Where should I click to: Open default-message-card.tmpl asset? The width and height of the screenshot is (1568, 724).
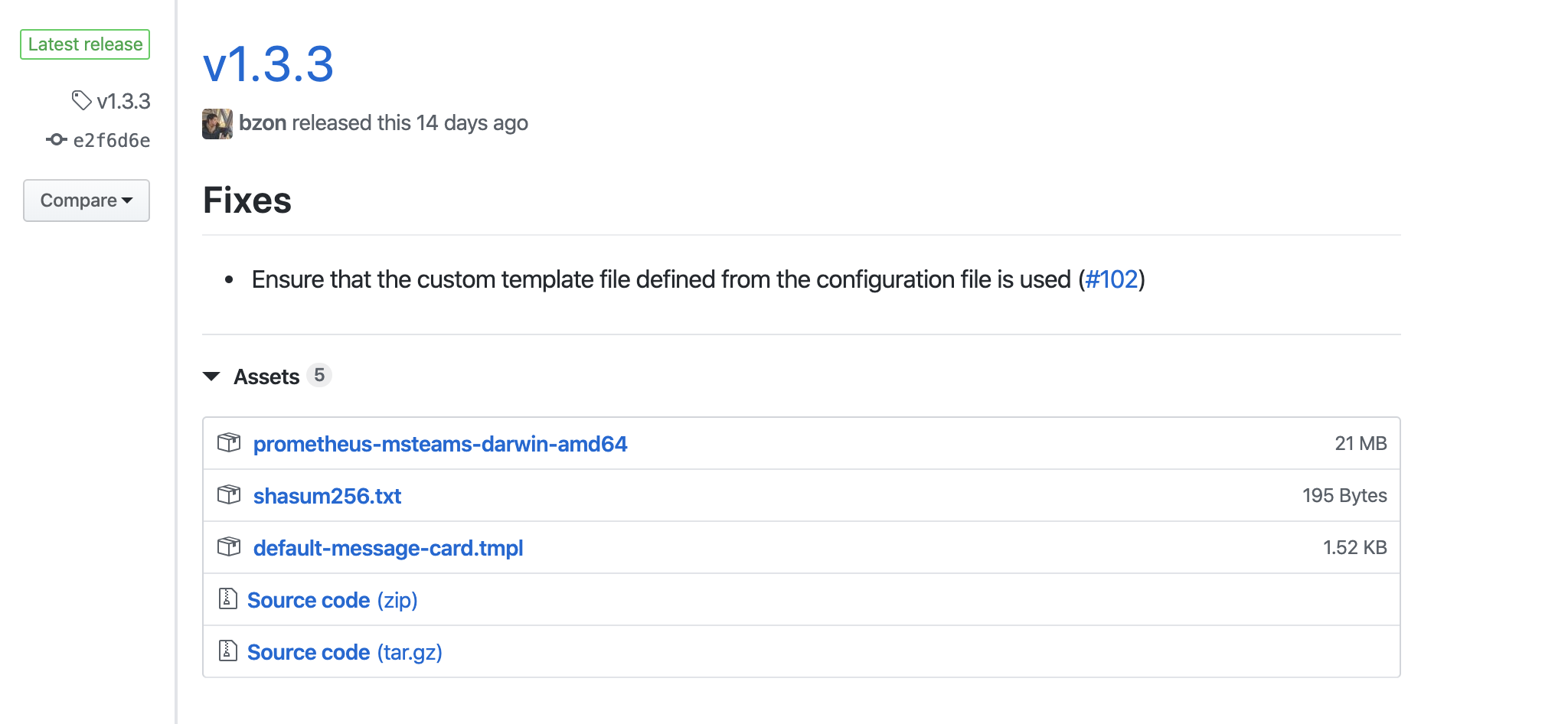[x=388, y=547]
